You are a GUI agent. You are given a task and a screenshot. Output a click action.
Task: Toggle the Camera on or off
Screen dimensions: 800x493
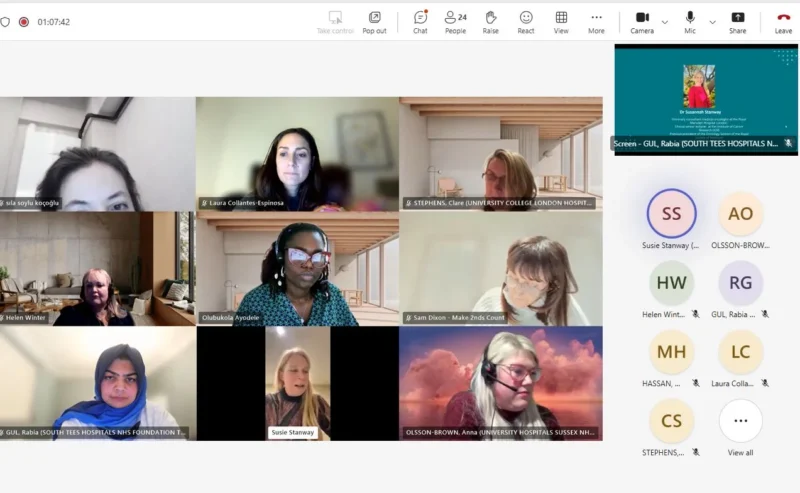(x=642, y=21)
